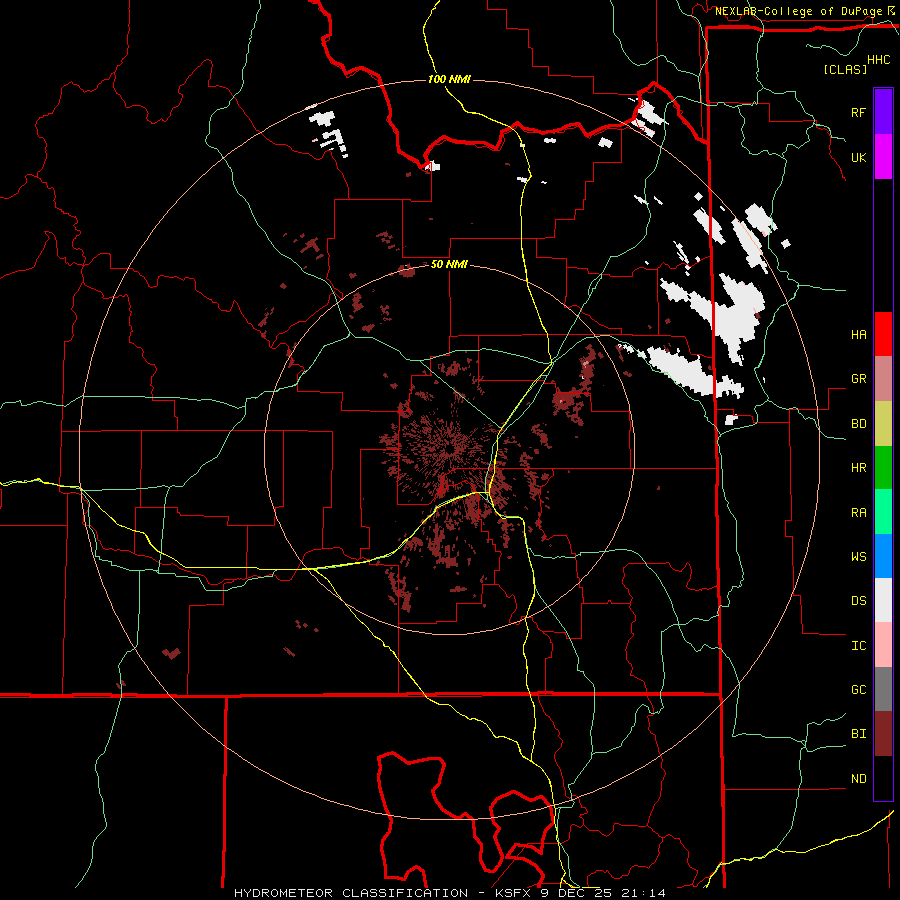Select the "GR" legend label

tap(858, 379)
